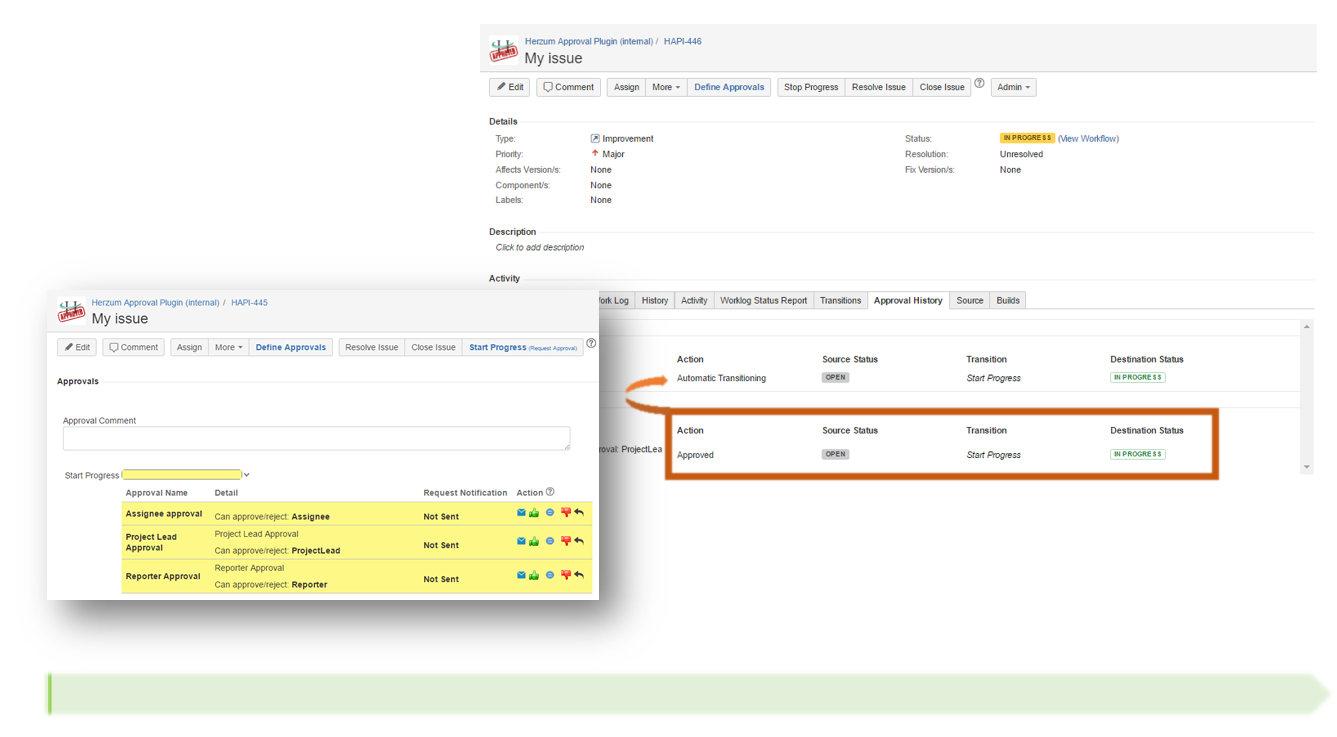
Task: Click Resolve Issue in HAPI-446 window
Action: point(879,87)
